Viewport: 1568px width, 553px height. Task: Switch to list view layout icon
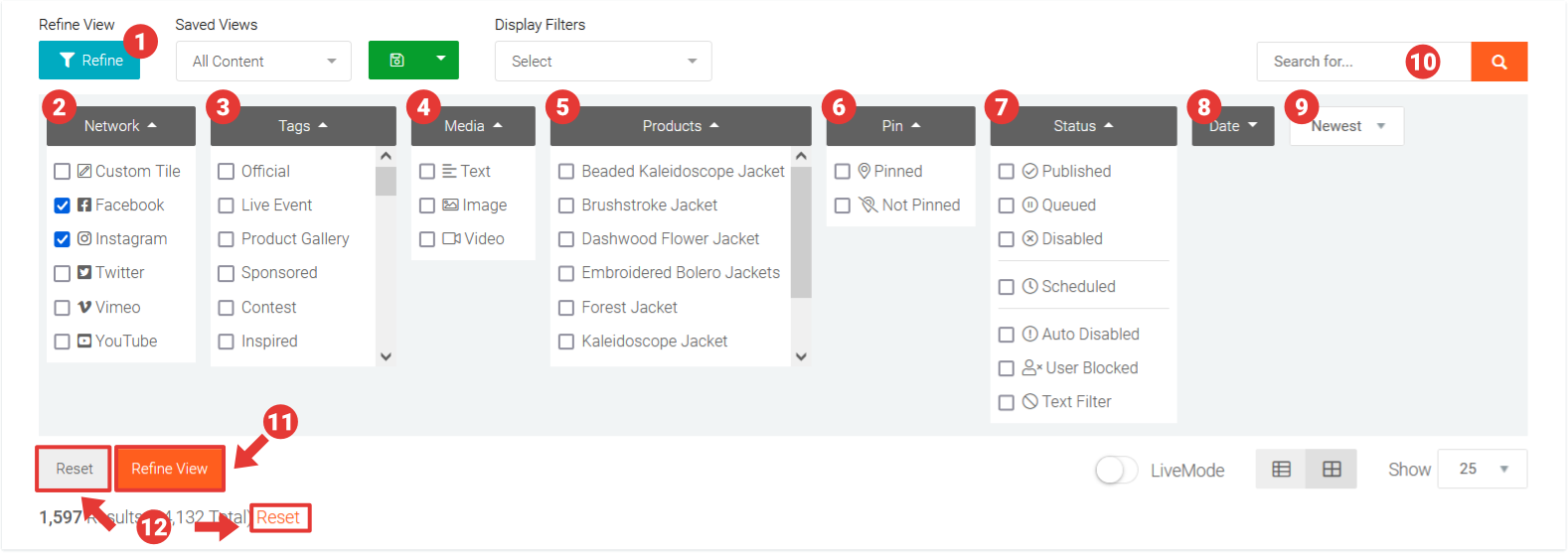[x=1281, y=470]
